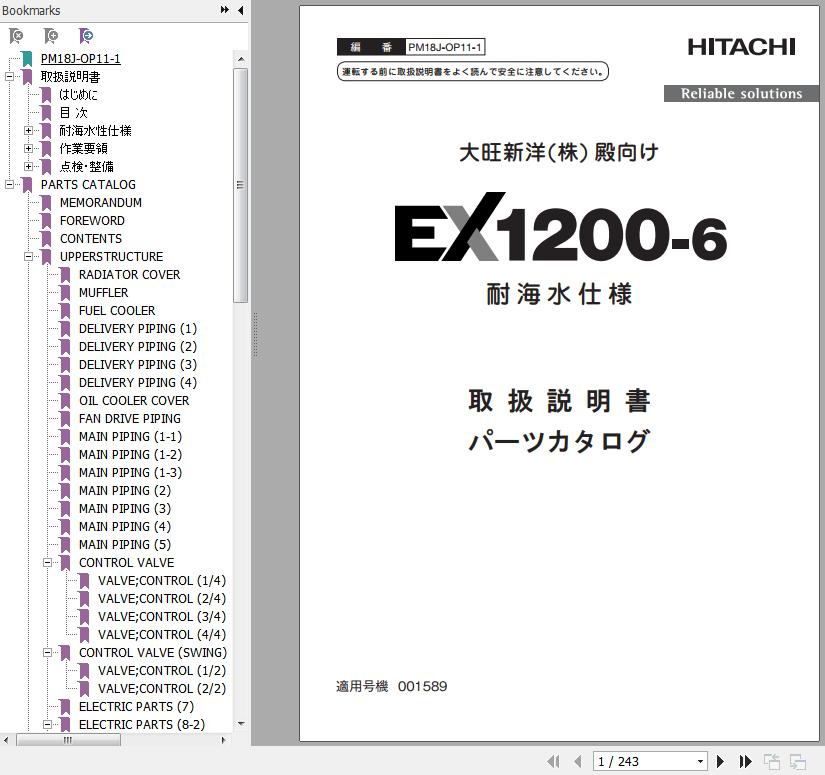Go to DELIVERY PIPING (4) bookmark

[x=138, y=383]
